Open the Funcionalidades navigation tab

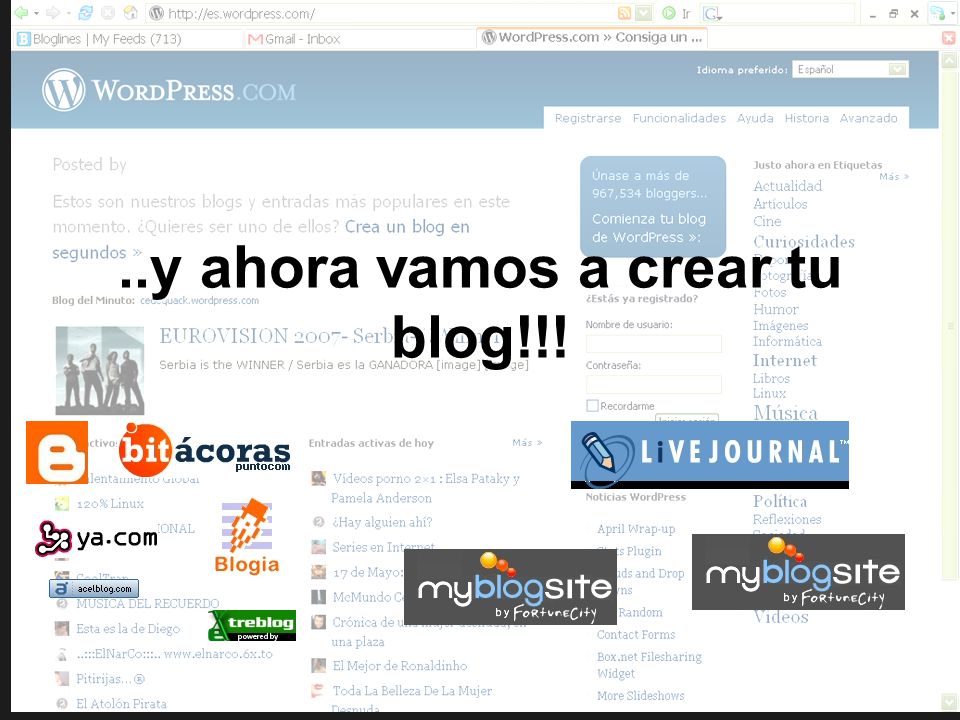tap(679, 118)
